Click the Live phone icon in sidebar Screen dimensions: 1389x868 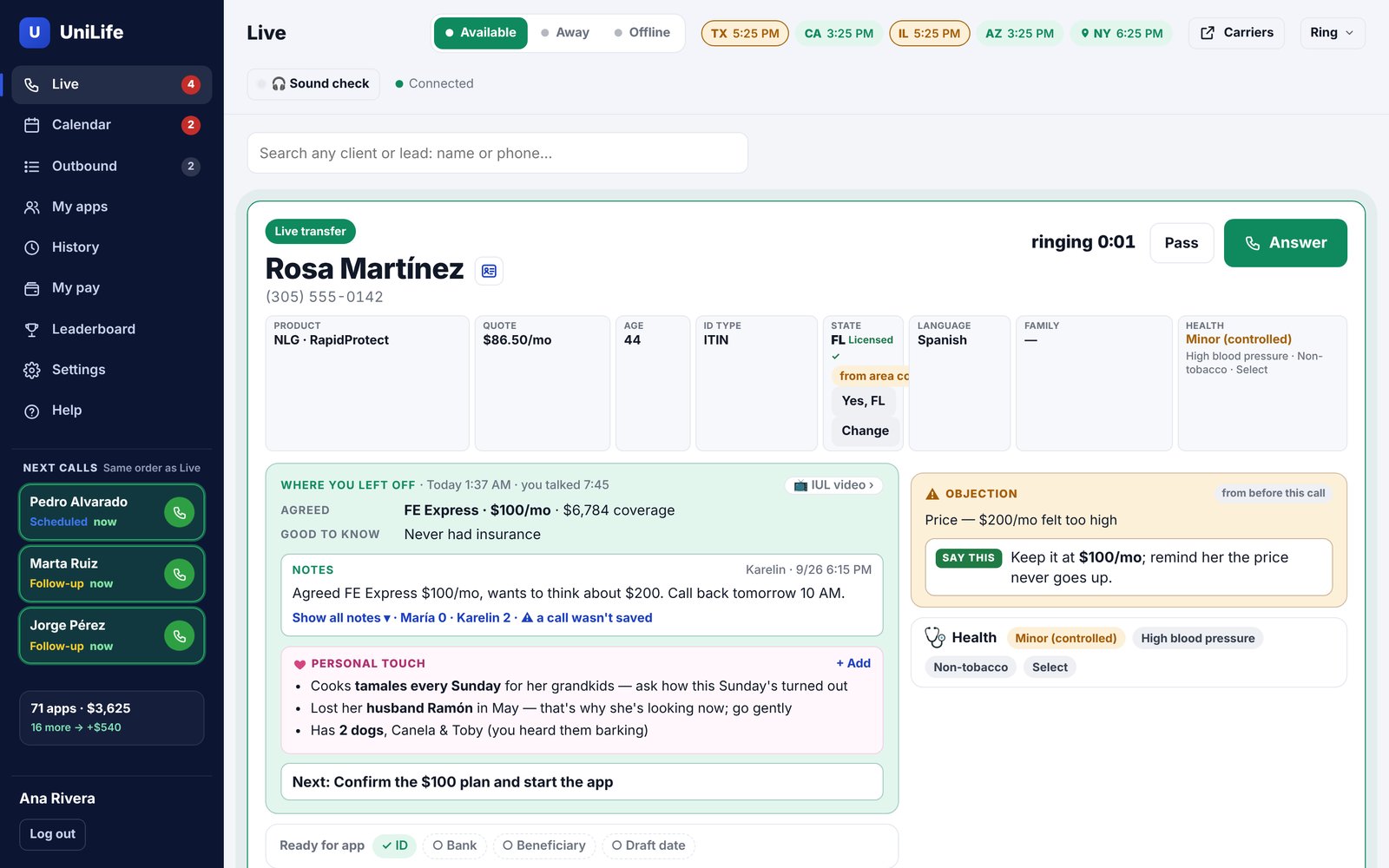(x=32, y=84)
